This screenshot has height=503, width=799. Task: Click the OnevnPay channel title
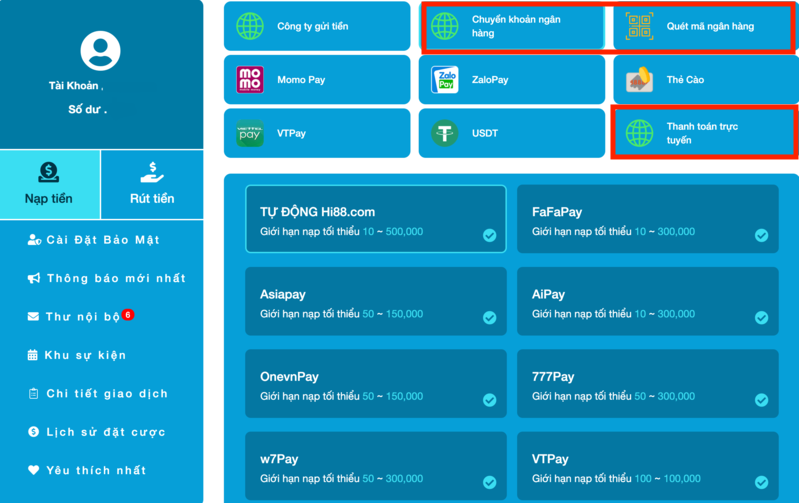pyautogui.click(x=289, y=377)
